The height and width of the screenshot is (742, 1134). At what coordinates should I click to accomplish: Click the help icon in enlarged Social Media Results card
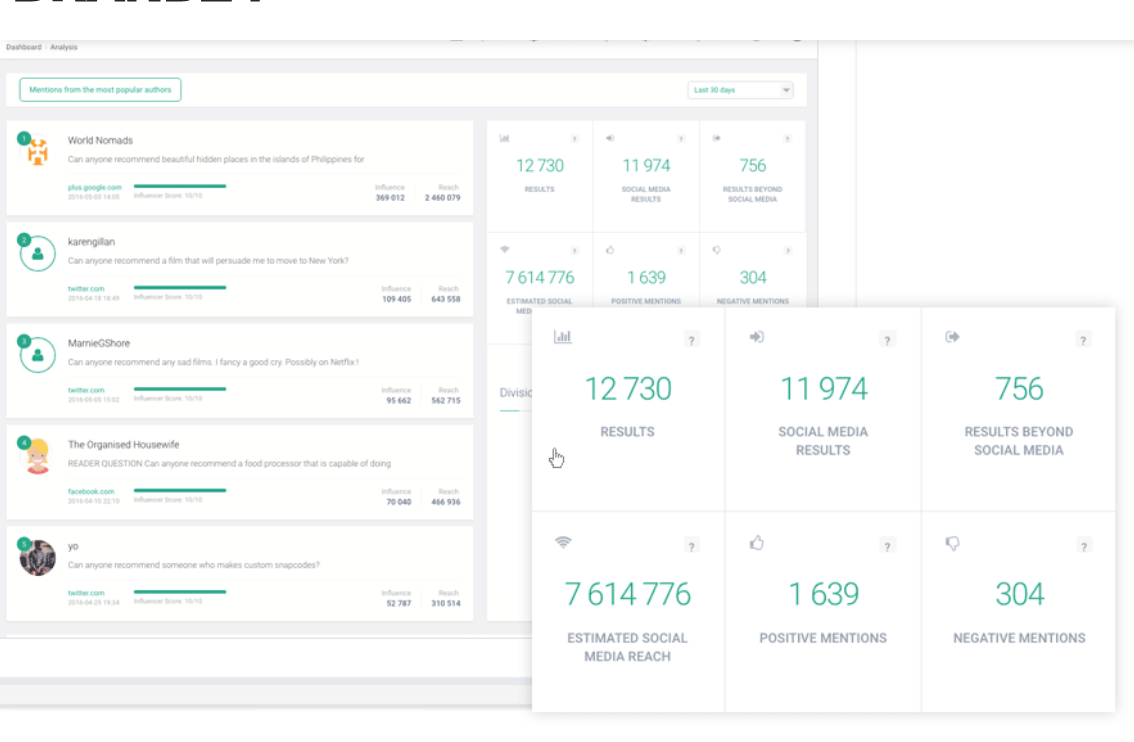click(887, 340)
